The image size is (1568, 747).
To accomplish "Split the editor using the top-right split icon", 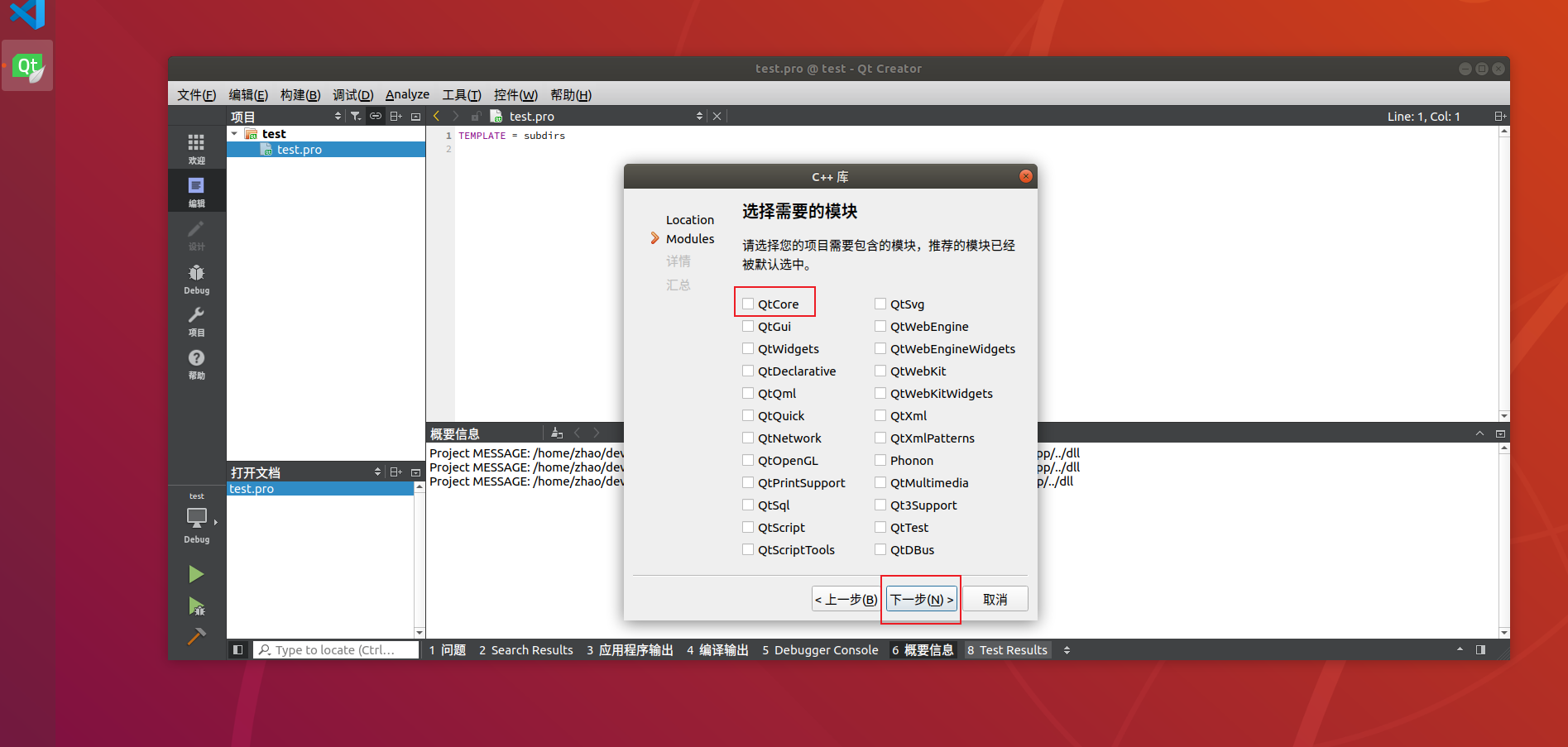I will 1499,117.
